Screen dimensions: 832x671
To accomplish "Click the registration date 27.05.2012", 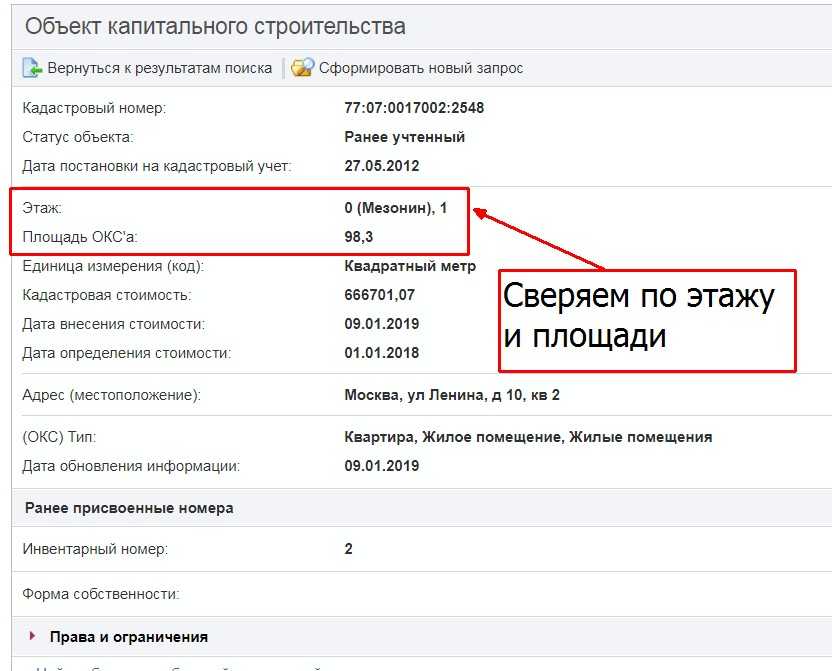I will click(x=381, y=166).
